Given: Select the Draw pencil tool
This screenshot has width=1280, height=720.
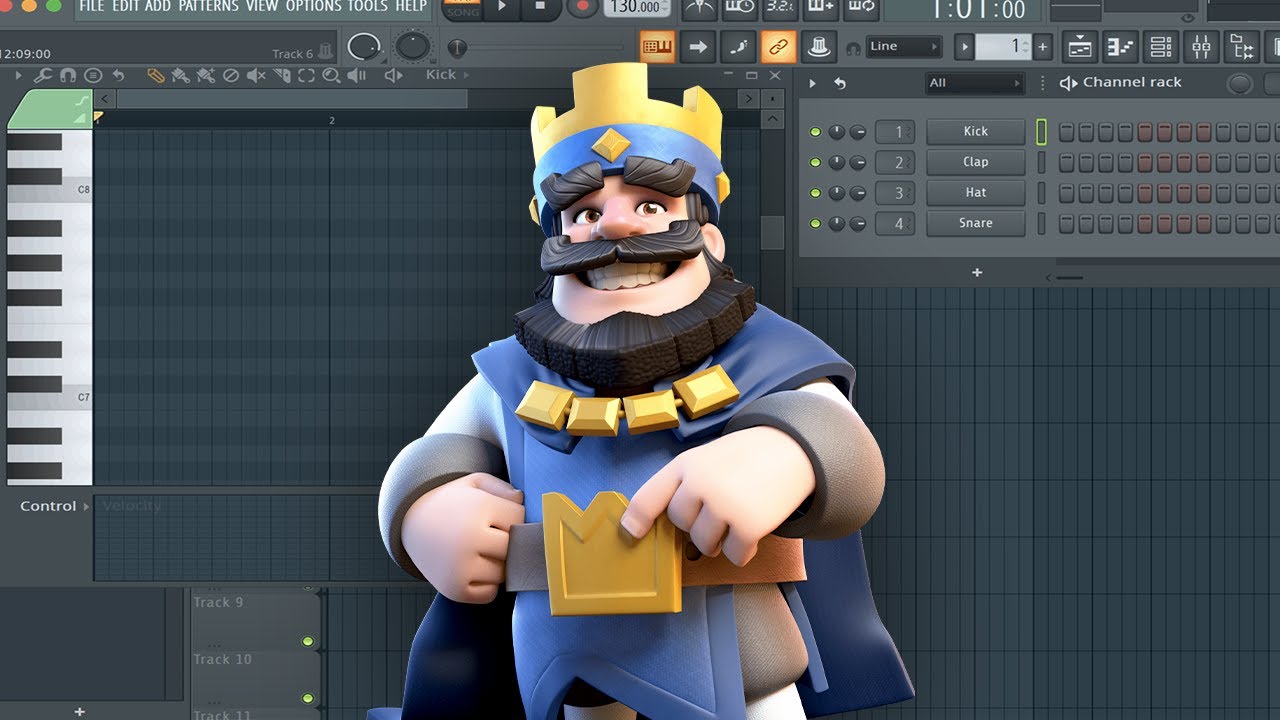Looking at the screenshot, I should (x=155, y=75).
